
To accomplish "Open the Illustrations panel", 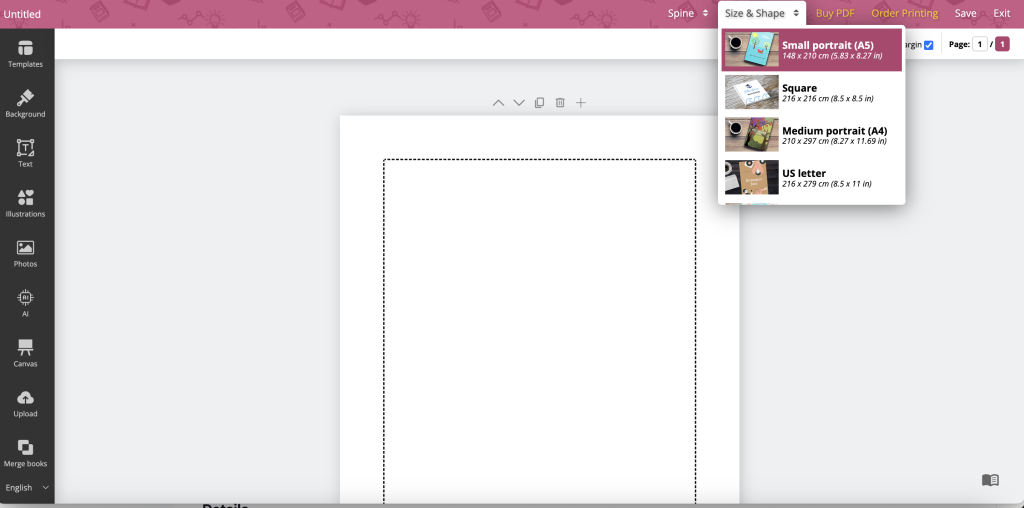I will (x=25, y=204).
